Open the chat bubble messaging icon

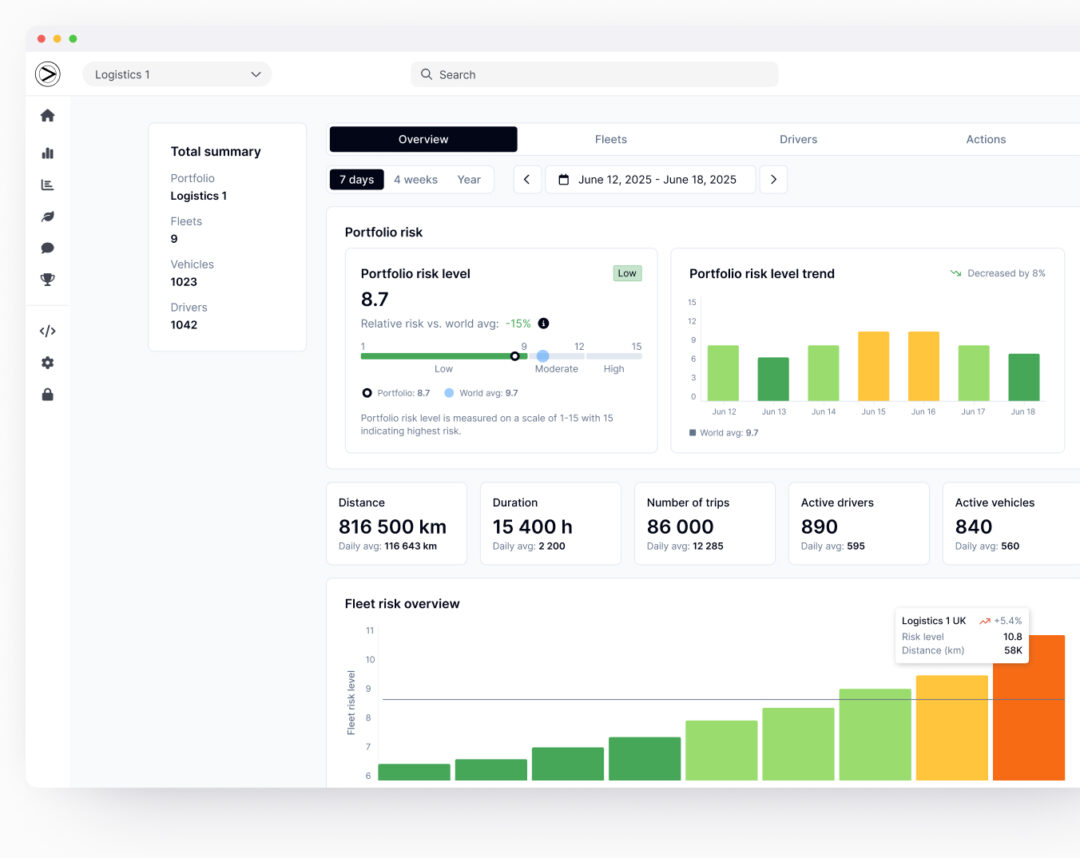(x=47, y=247)
